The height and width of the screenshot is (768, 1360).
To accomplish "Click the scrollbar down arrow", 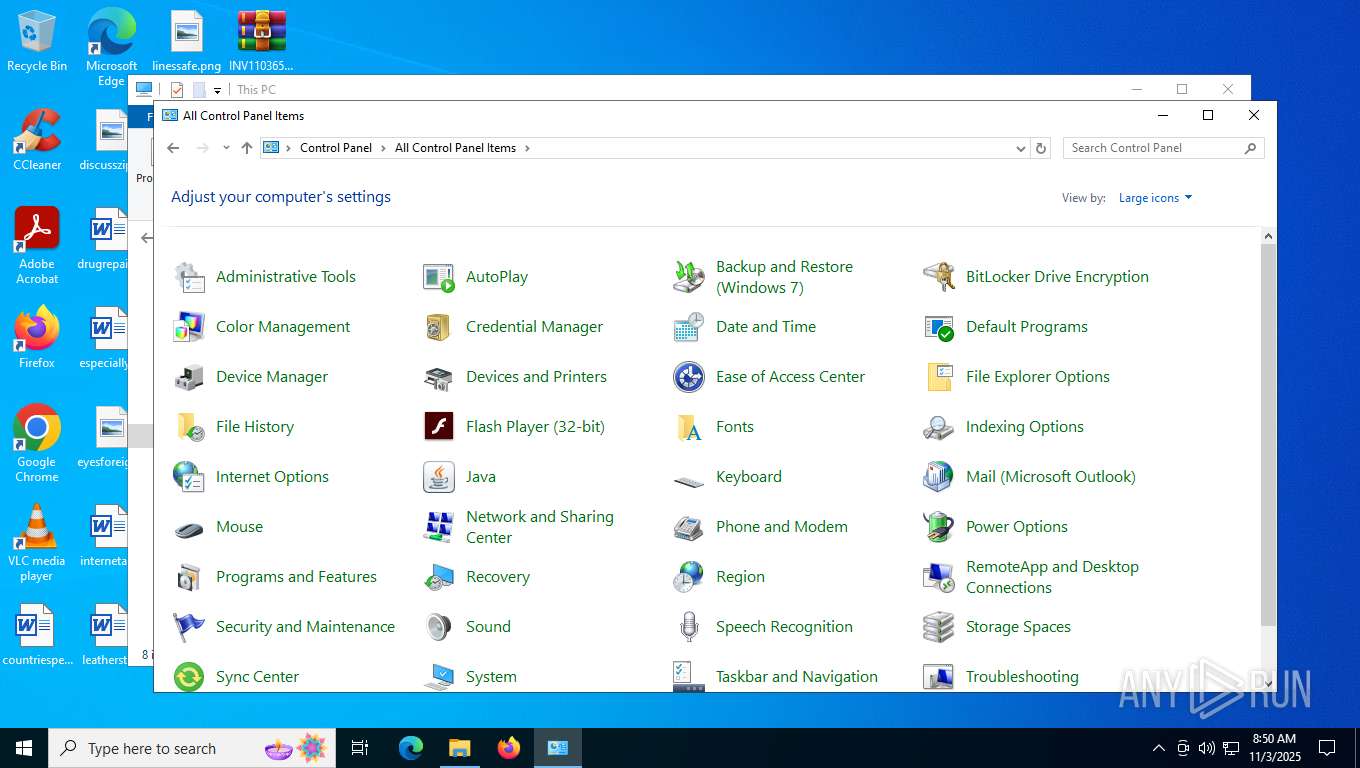I will 1268,683.
